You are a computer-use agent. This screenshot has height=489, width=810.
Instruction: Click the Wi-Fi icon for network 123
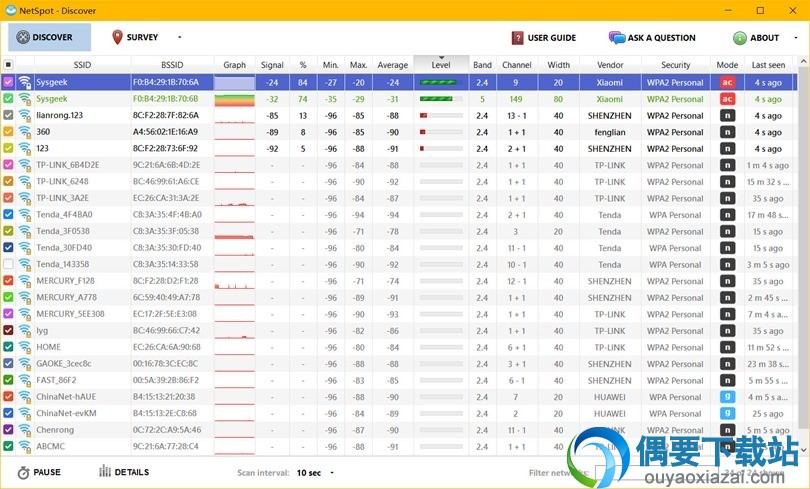point(24,148)
